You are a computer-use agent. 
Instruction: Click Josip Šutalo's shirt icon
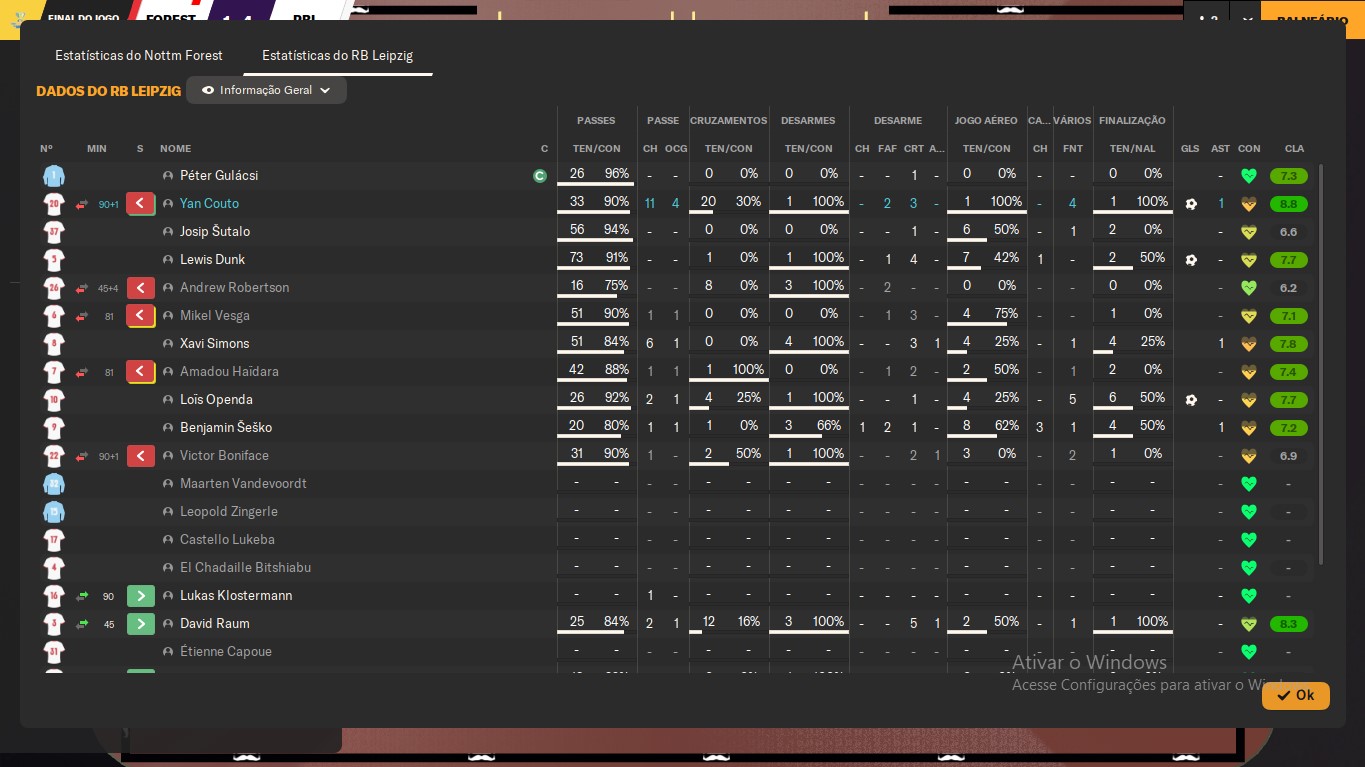54,232
